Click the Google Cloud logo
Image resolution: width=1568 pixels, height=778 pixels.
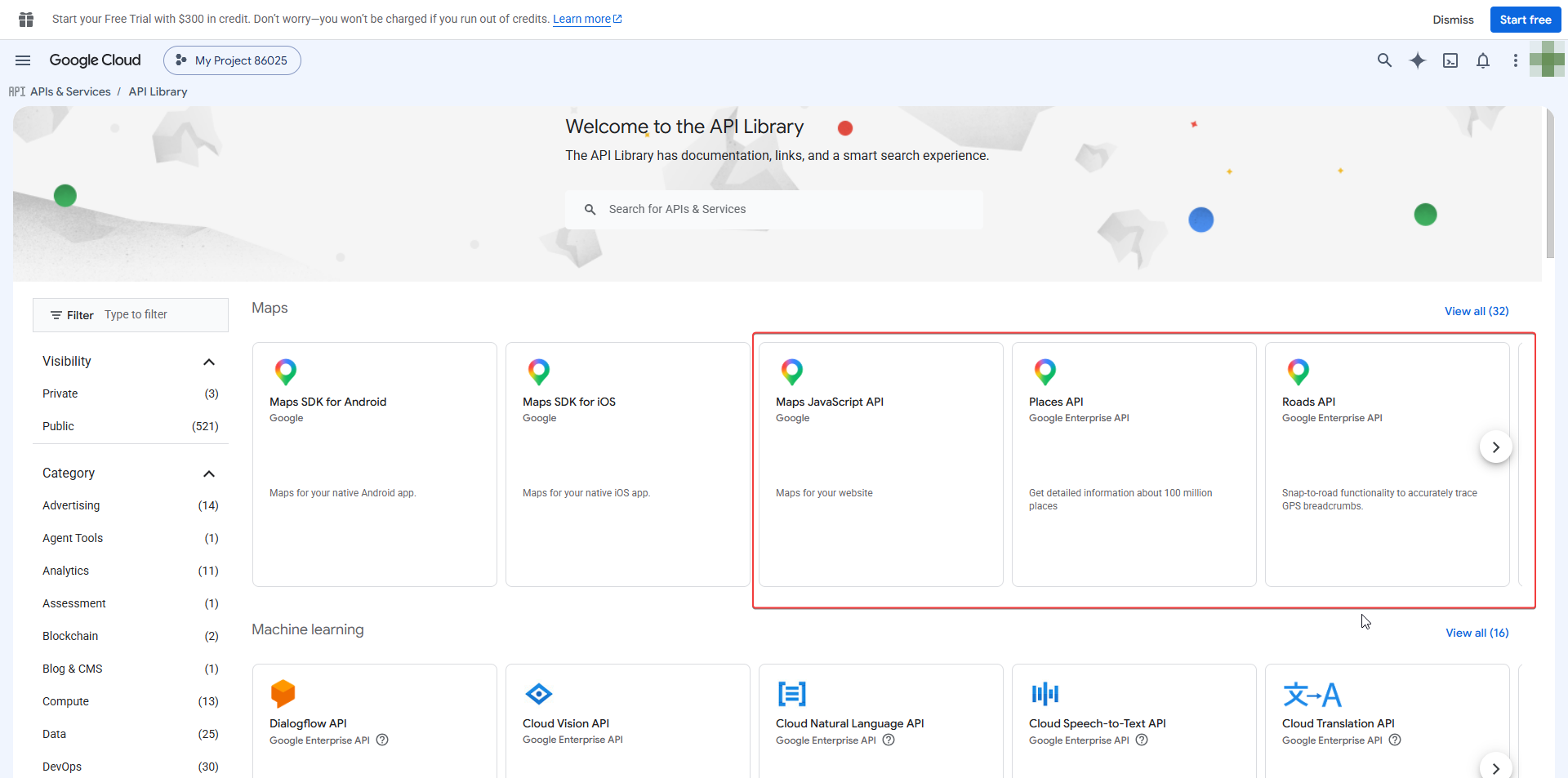(95, 60)
